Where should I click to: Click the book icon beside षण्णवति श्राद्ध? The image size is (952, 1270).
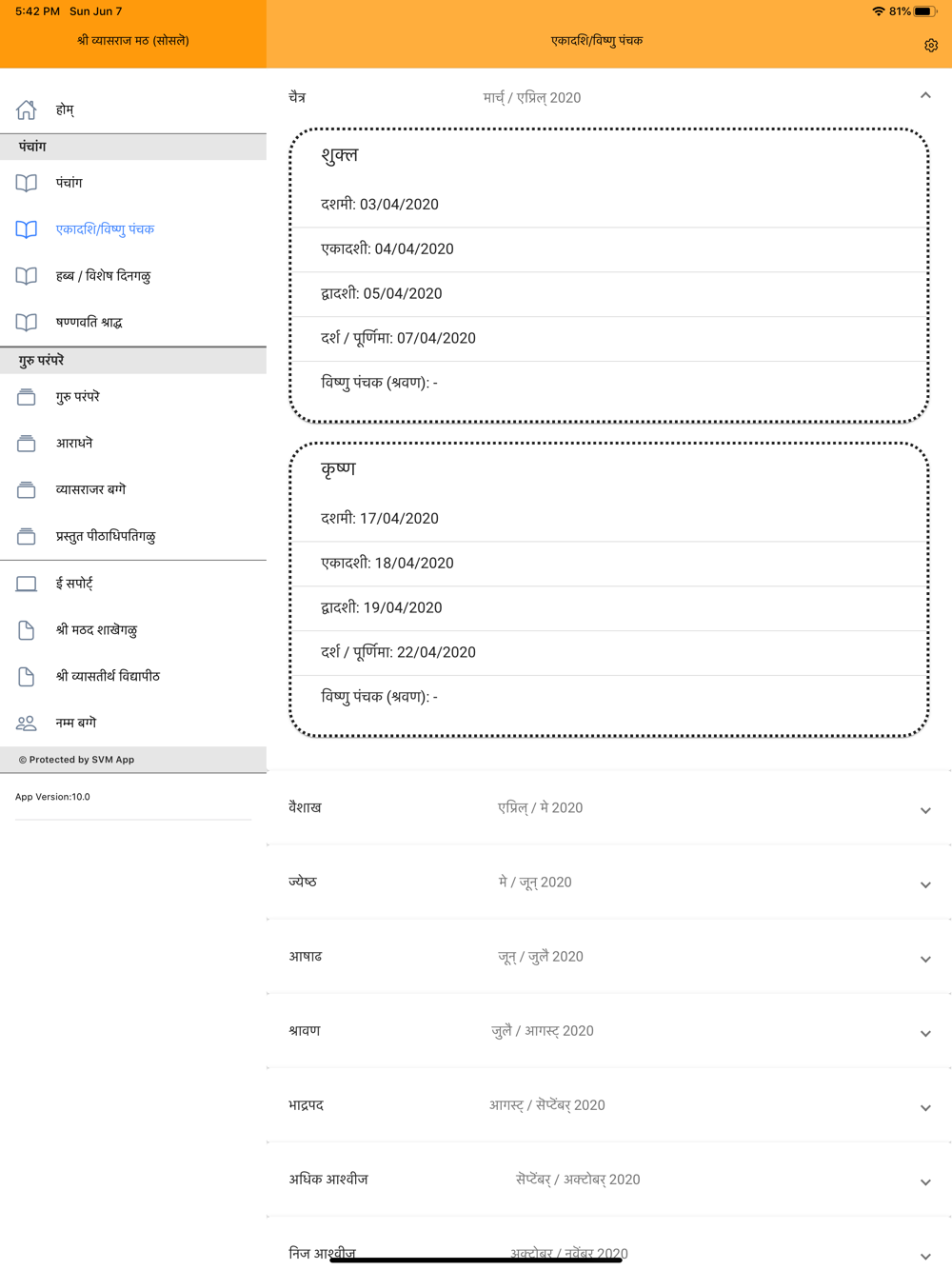[x=27, y=323]
